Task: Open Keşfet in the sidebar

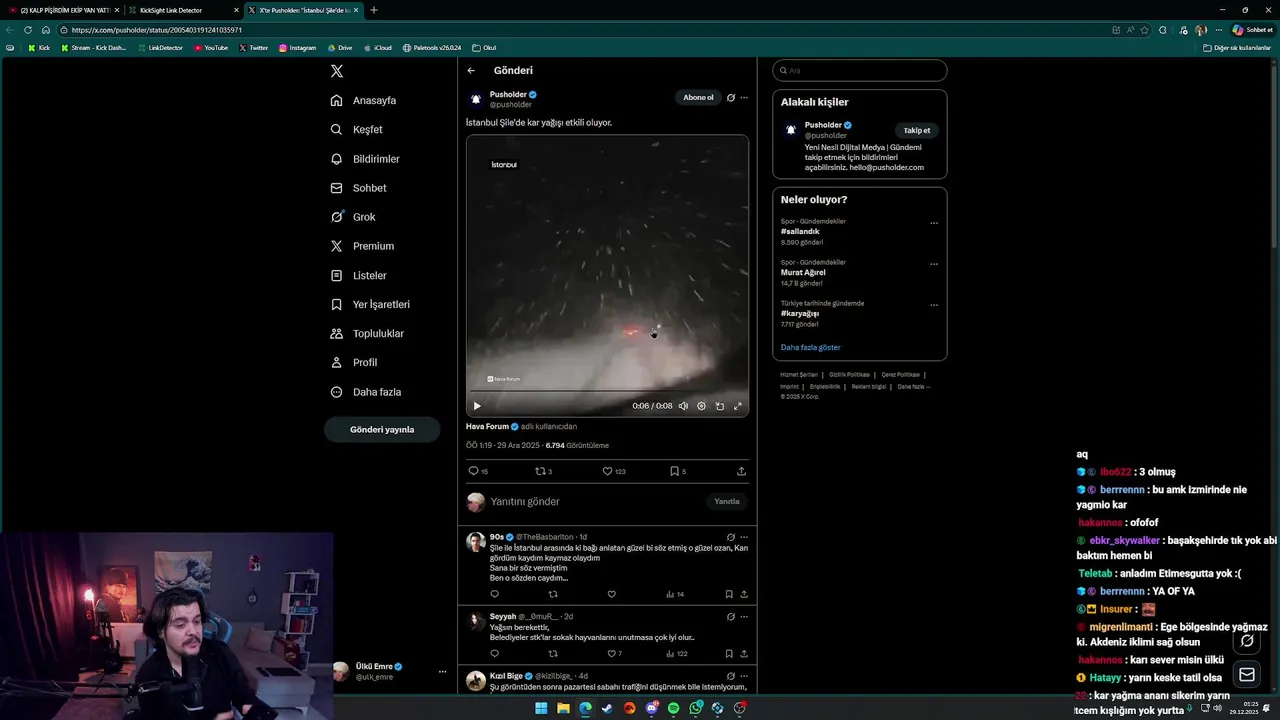Action: click(357, 130)
